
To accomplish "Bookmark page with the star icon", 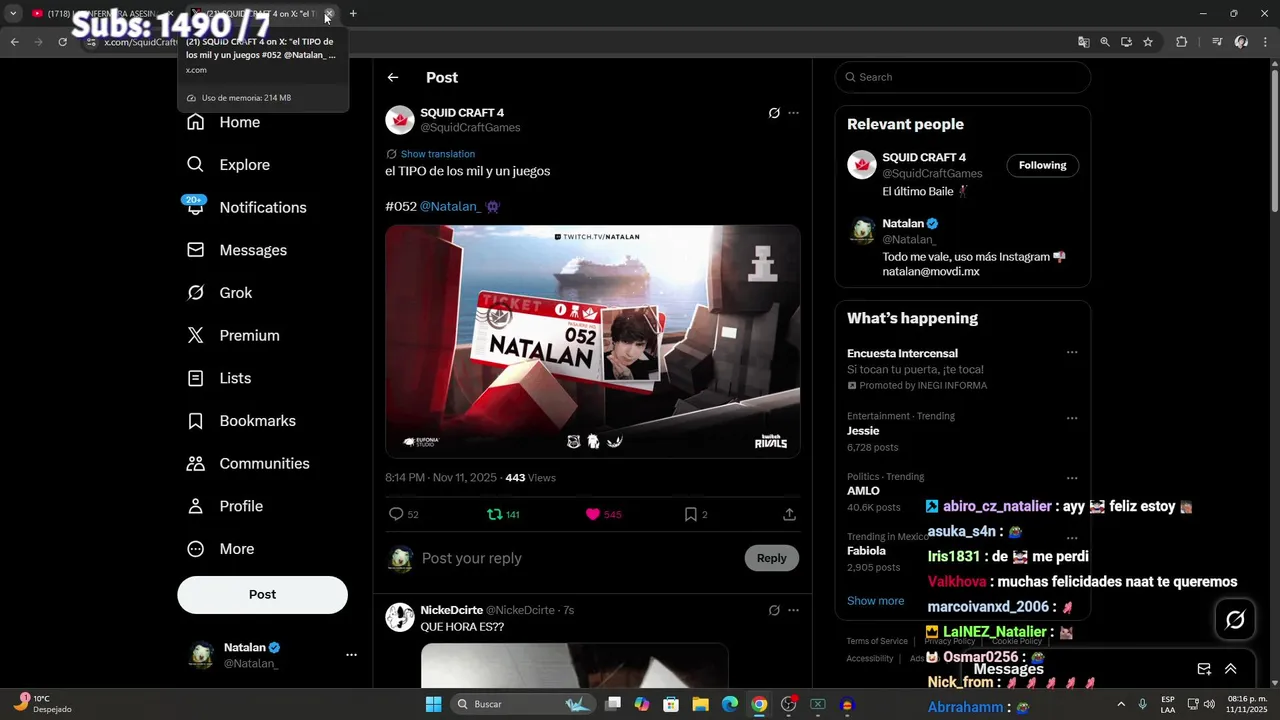I will (x=1148, y=42).
